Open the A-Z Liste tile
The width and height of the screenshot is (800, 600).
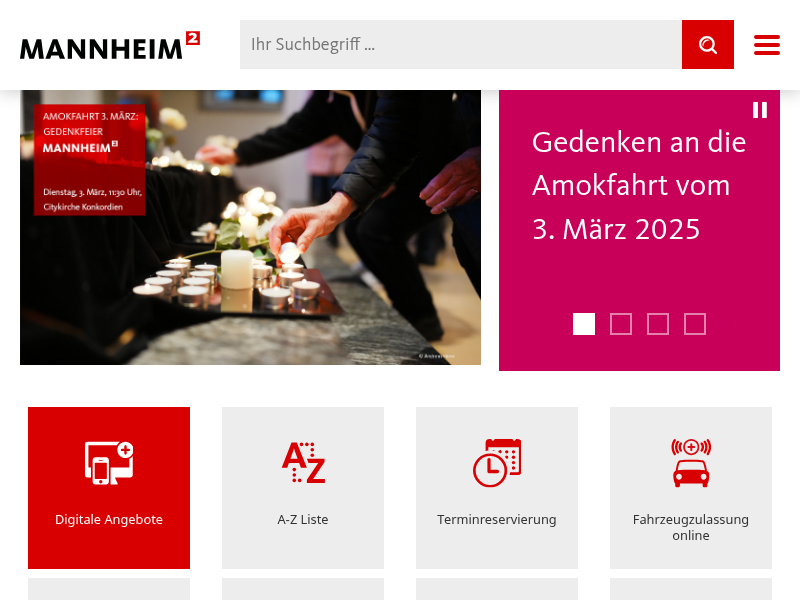pyautogui.click(x=303, y=488)
